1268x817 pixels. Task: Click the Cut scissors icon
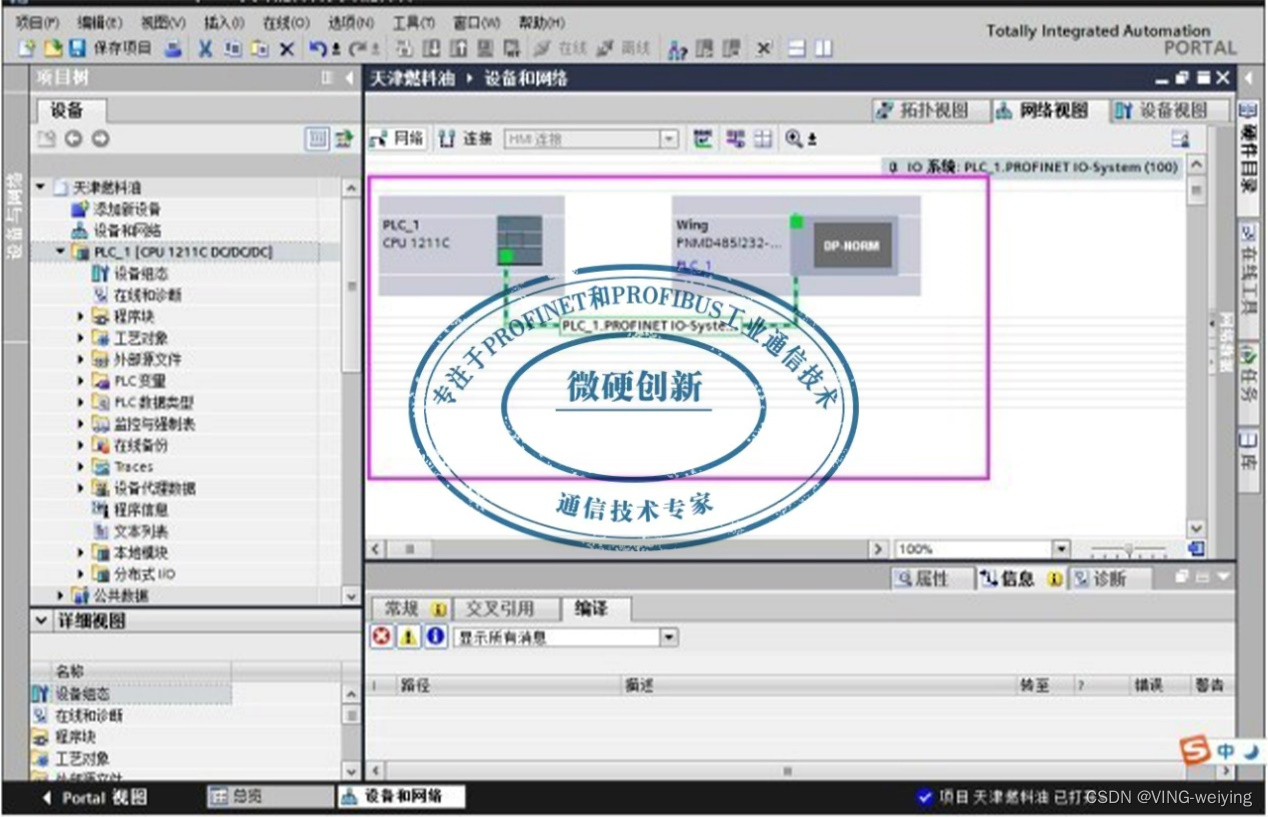(206, 48)
